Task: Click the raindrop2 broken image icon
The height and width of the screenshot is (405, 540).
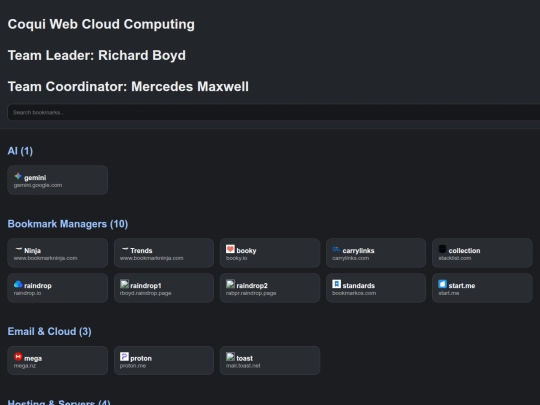Action: (230, 284)
